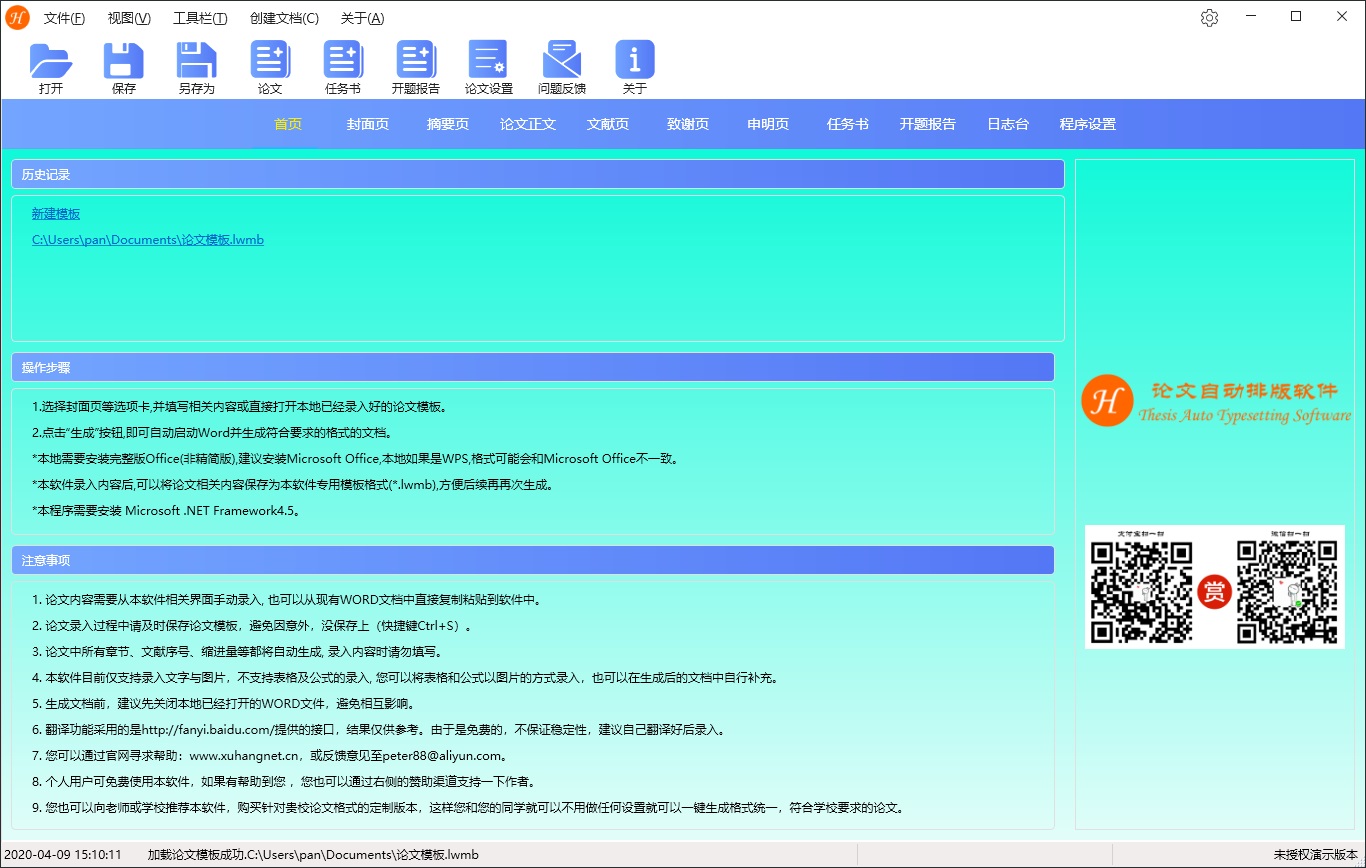Click the orange H app logo in title bar
The width and height of the screenshot is (1366, 868).
coord(17,18)
